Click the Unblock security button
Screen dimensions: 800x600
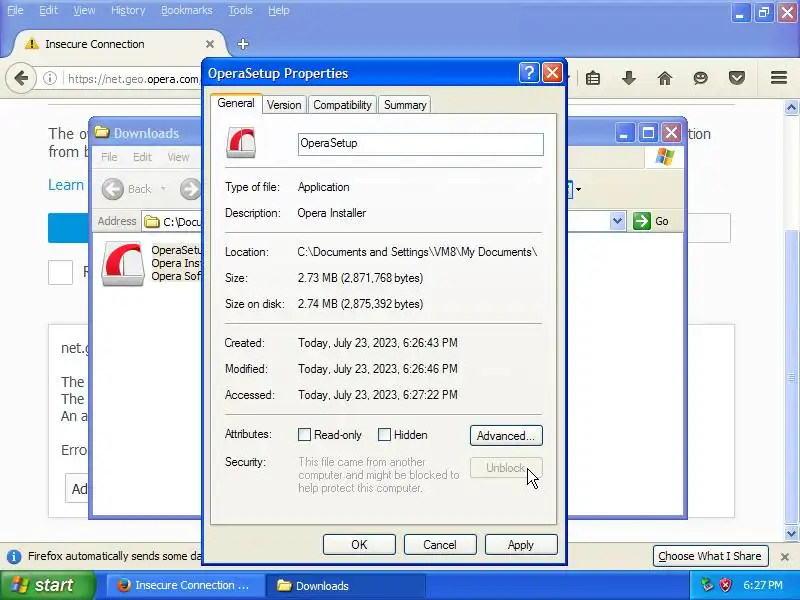506,468
